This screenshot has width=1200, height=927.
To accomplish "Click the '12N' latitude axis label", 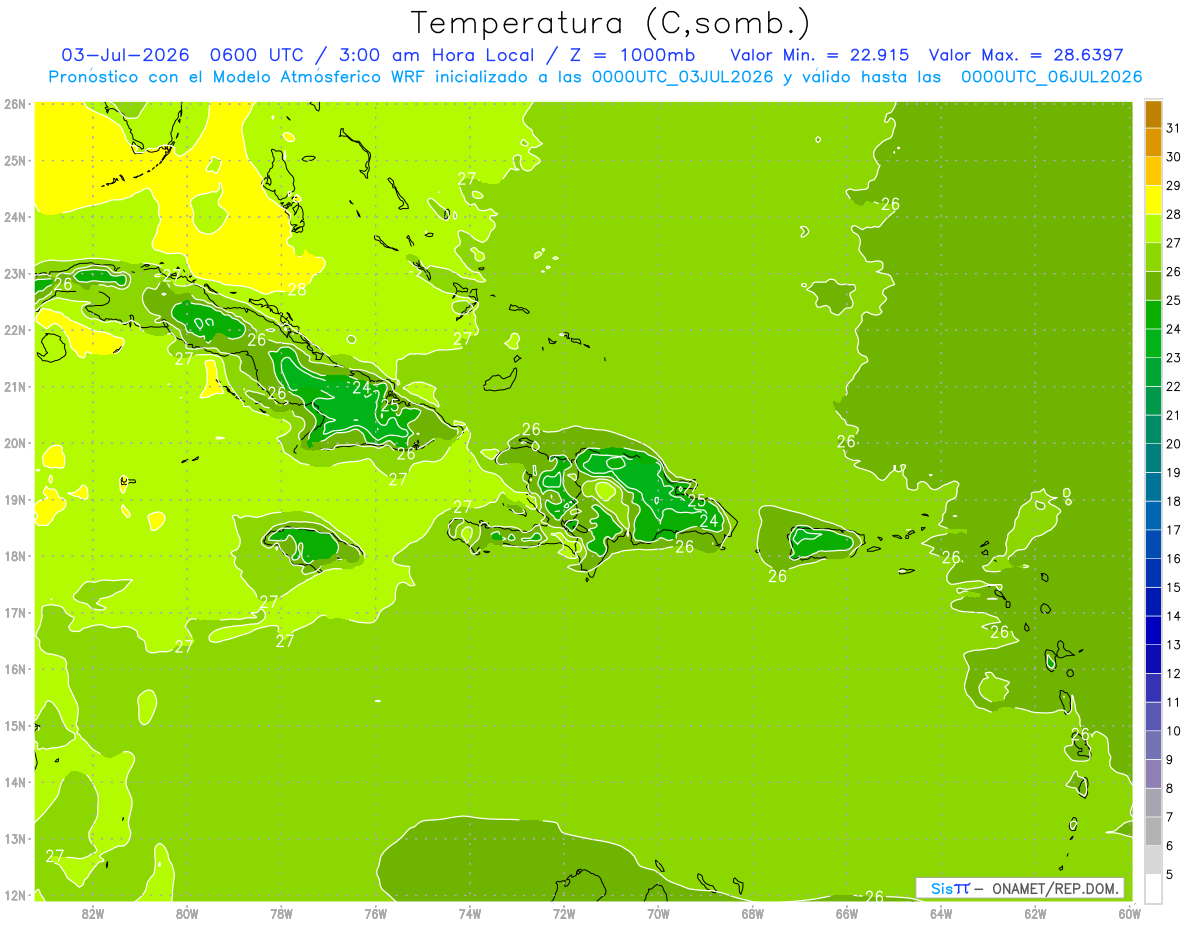I will tap(14, 895).
